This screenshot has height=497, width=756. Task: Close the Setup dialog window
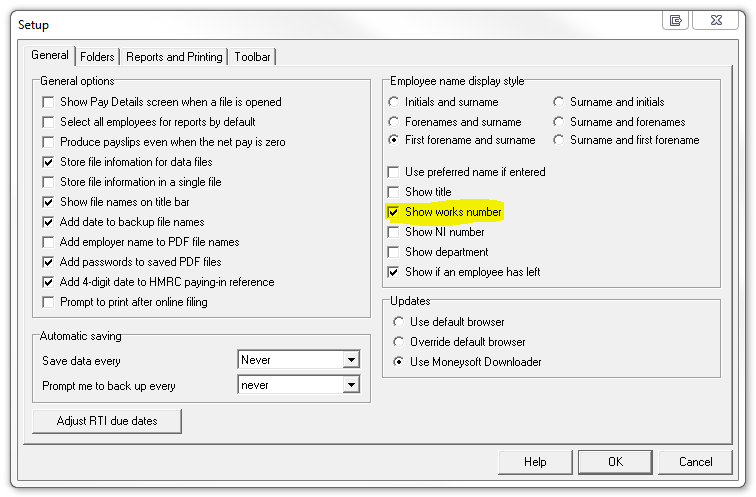715,20
